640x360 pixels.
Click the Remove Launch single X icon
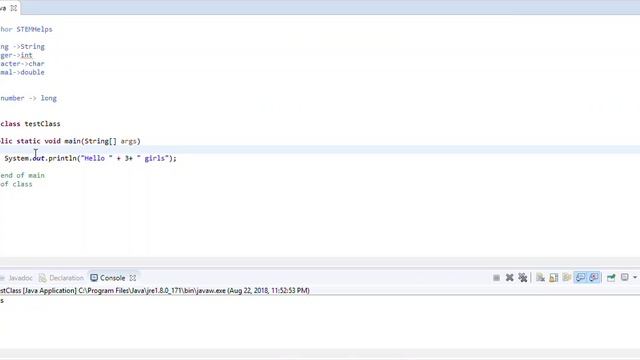click(509, 278)
